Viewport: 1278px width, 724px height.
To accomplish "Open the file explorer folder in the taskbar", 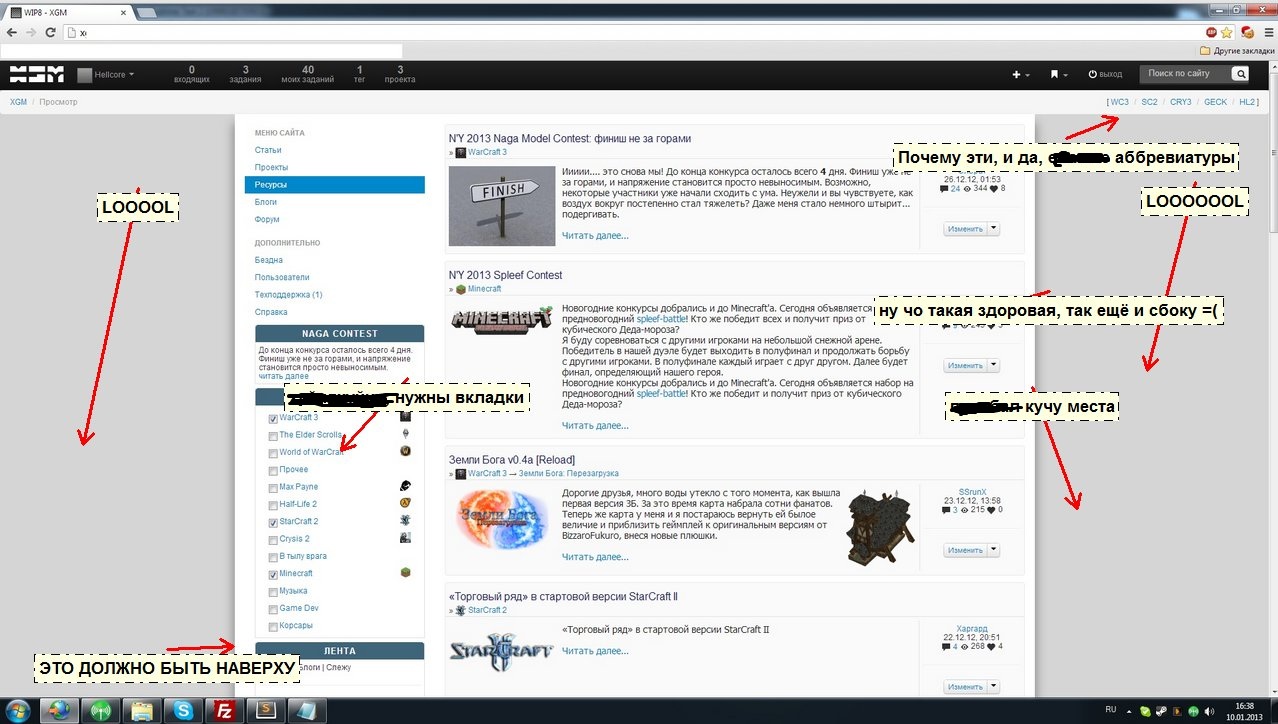I will pyautogui.click(x=141, y=711).
